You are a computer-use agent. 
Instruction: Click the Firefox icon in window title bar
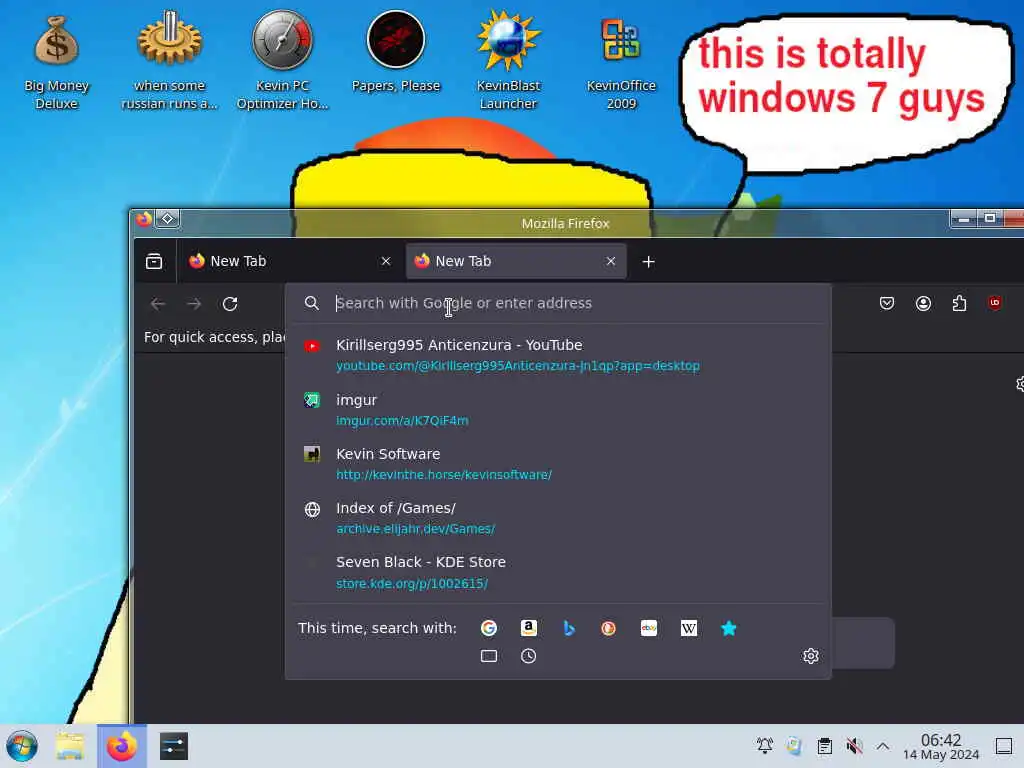coord(144,219)
